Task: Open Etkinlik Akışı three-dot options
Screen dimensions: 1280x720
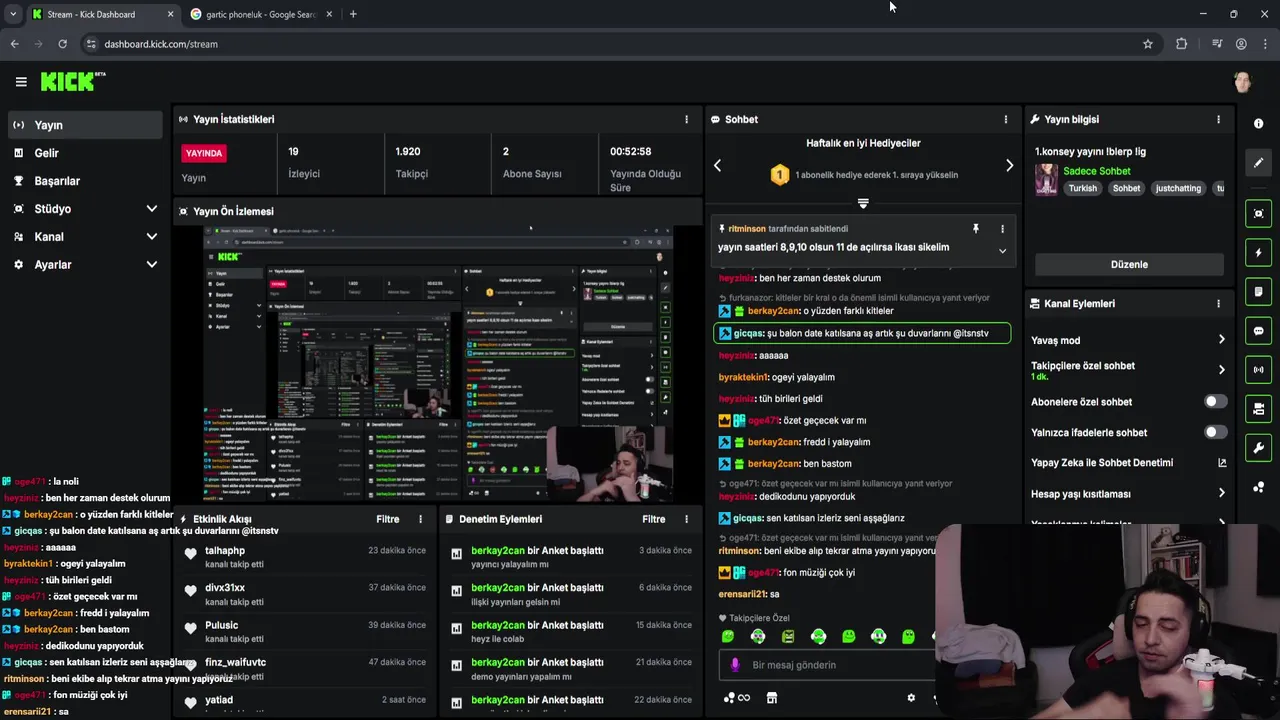Action: pos(420,519)
